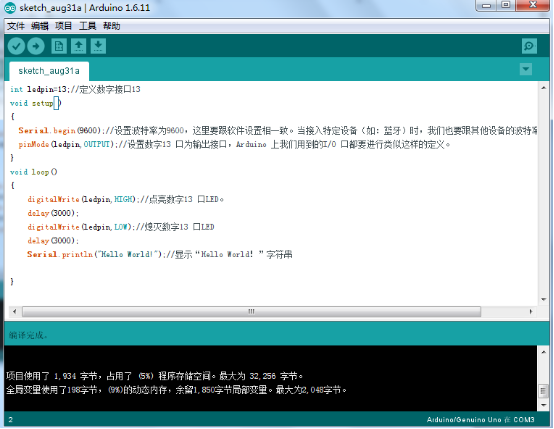Expand the tab options dropdown arrow
The image size is (554, 429).
[x=526, y=69]
